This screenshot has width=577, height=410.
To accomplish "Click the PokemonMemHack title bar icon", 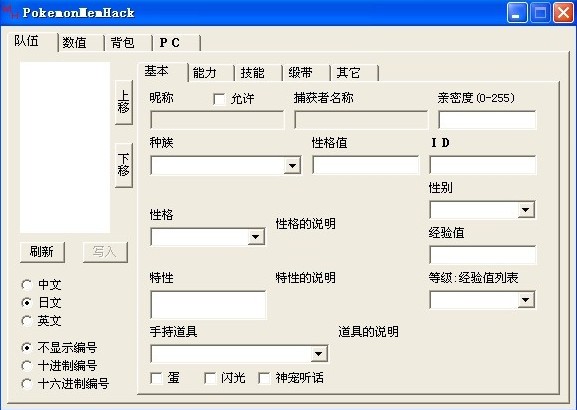I will point(11,13).
